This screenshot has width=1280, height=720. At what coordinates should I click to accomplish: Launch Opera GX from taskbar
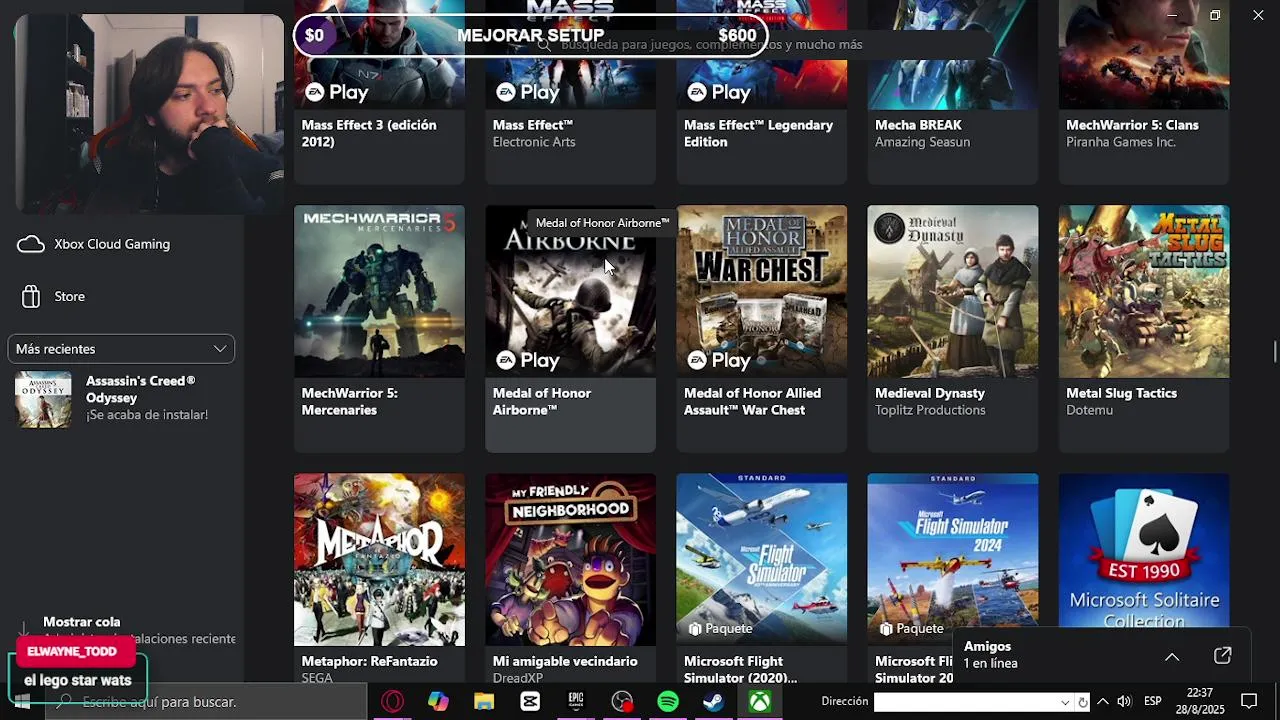392,702
